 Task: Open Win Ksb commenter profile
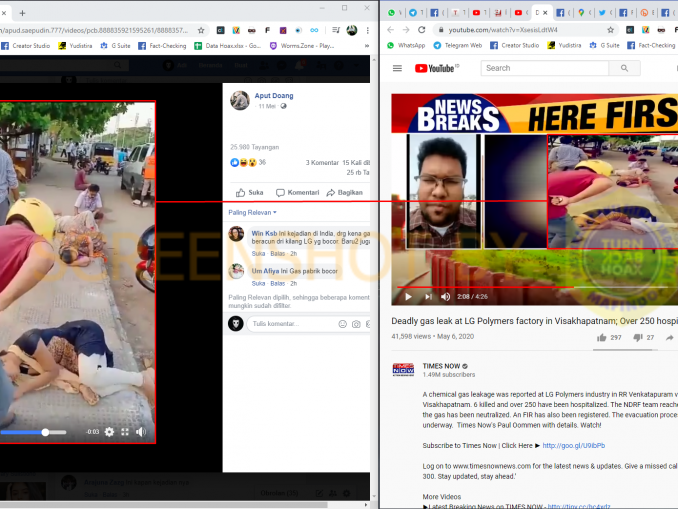(264, 233)
